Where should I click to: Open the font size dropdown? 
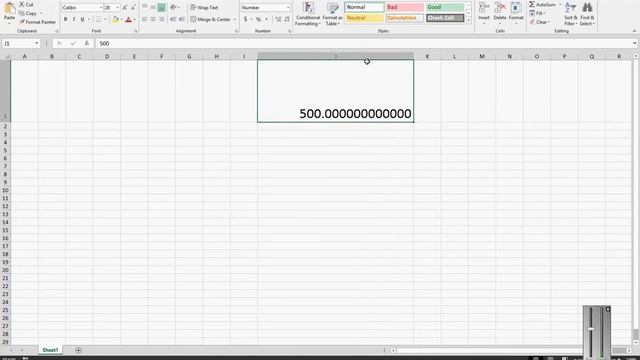point(118,8)
